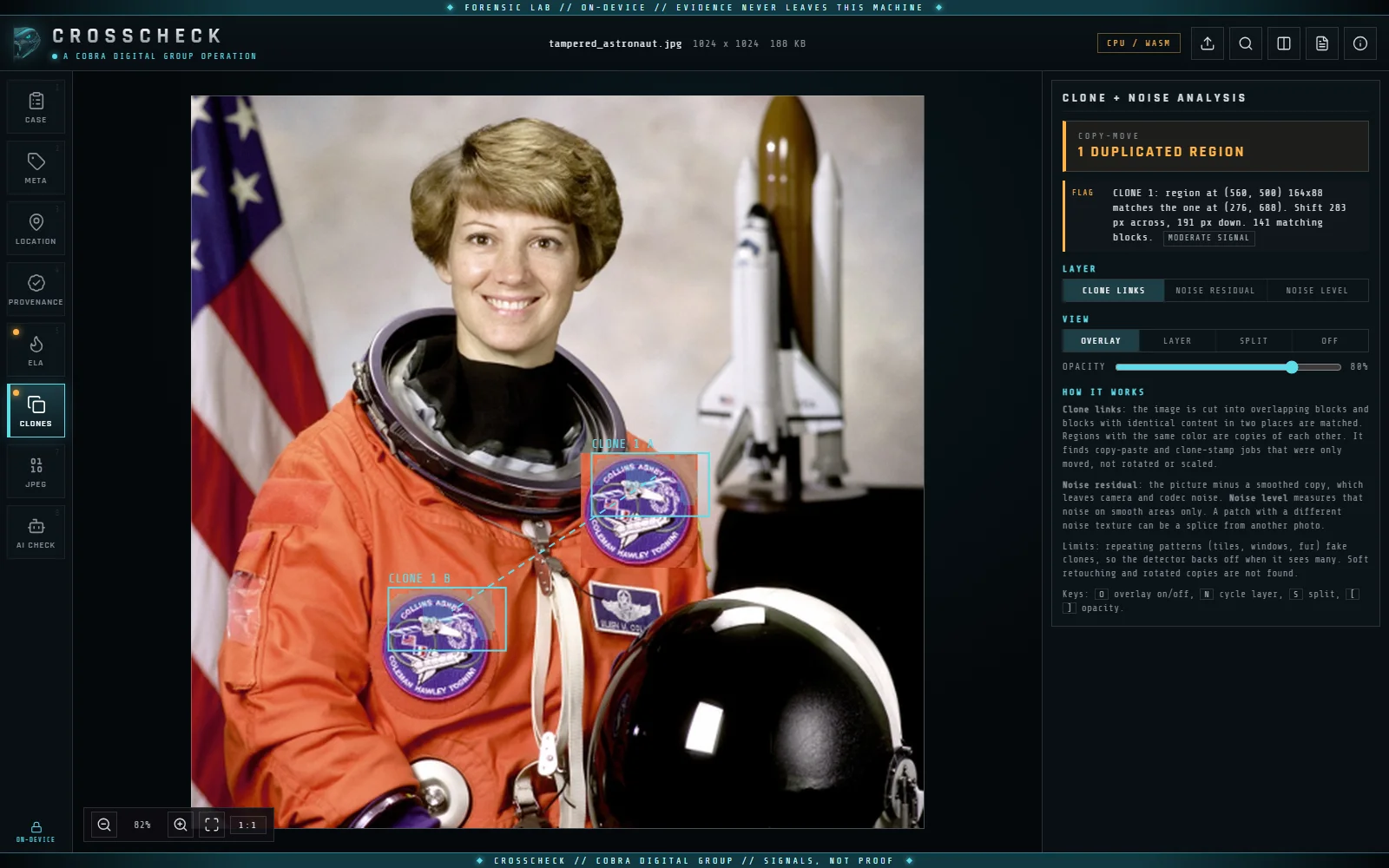
Task: Open the report document icon
Action: pyautogui.click(x=1322, y=43)
